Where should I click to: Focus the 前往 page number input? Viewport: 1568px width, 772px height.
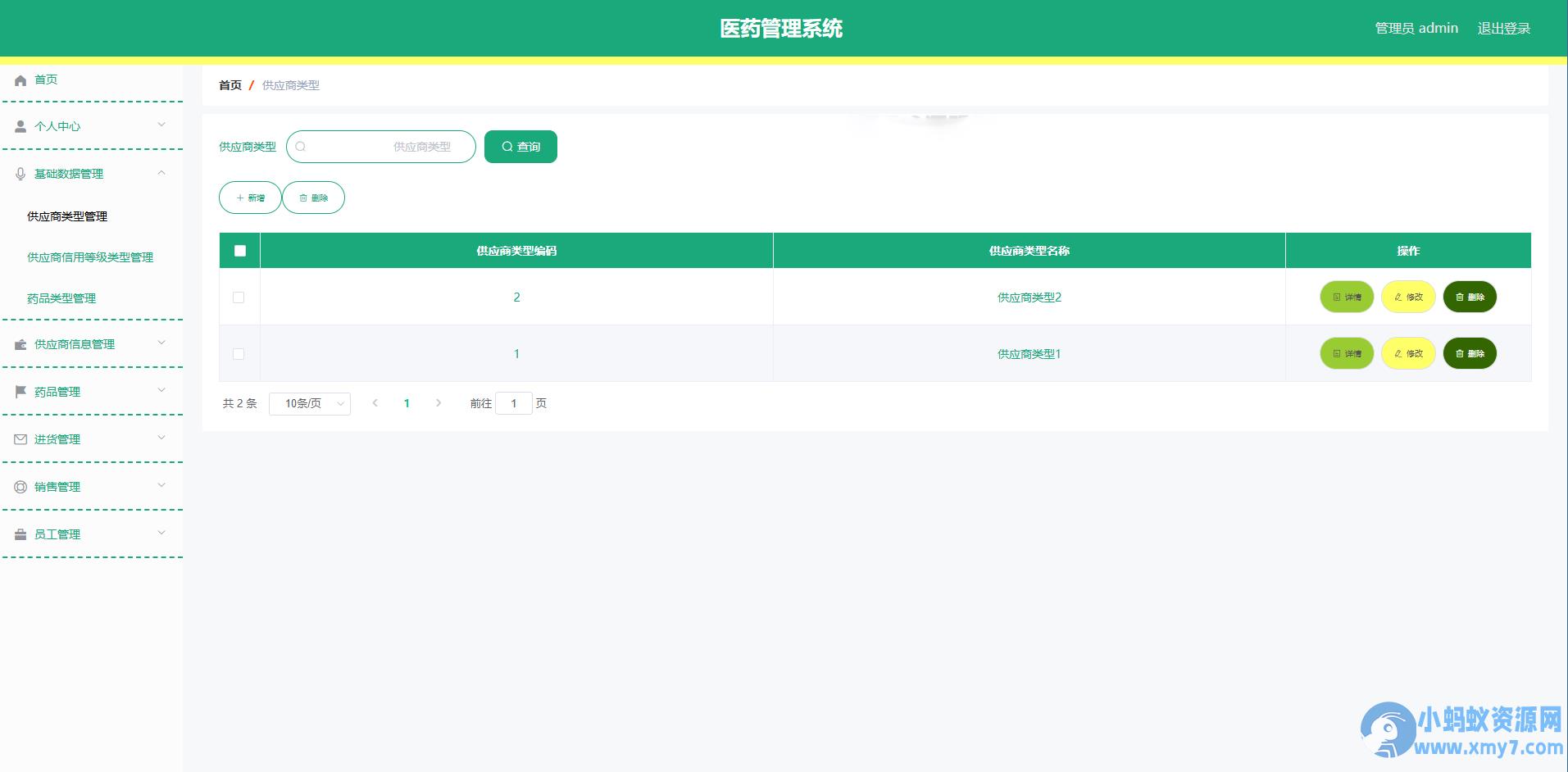[514, 403]
